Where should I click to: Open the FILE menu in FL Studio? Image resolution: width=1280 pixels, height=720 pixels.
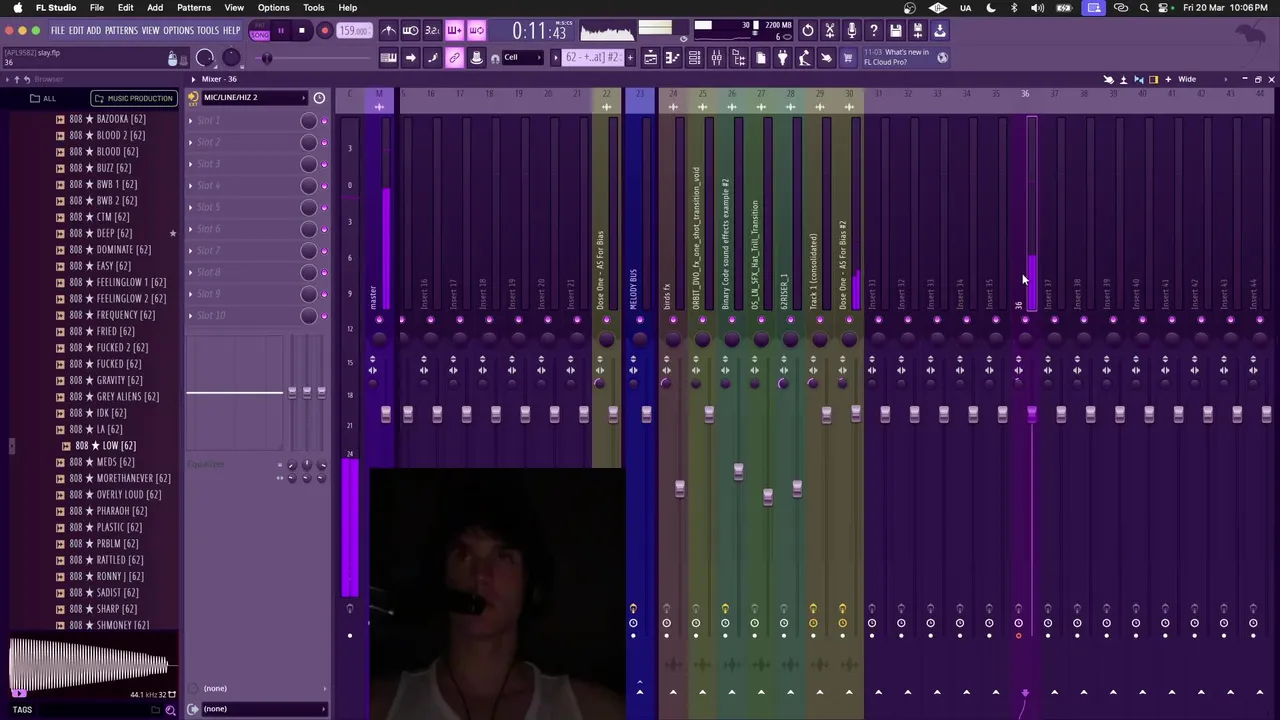pos(58,31)
